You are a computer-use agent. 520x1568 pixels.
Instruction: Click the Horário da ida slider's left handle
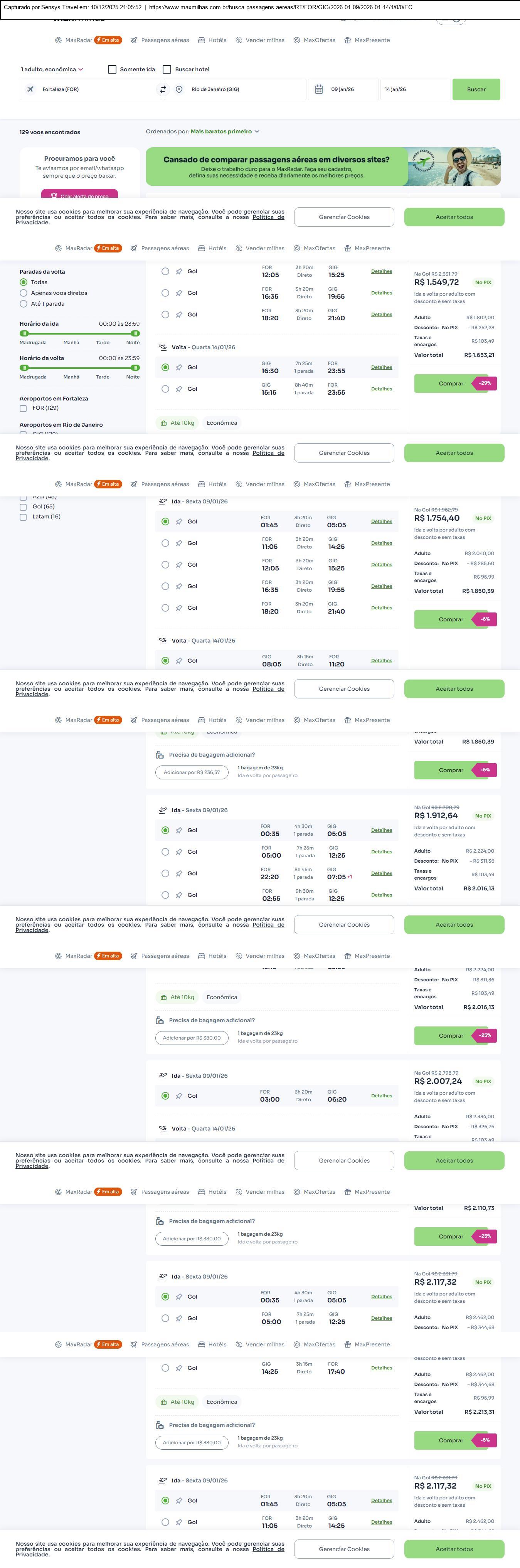pyautogui.click(x=24, y=333)
